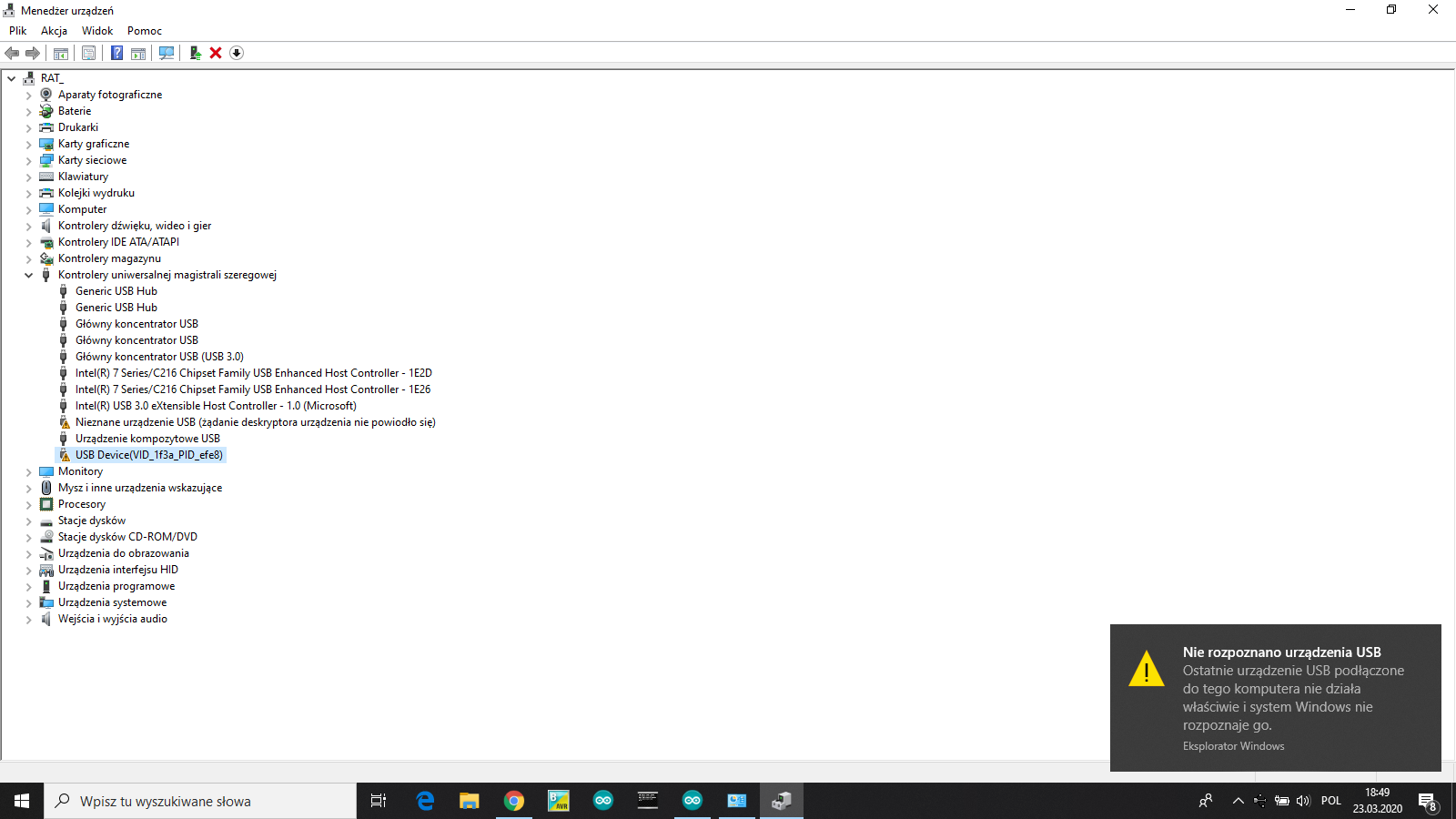Image resolution: width=1456 pixels, height=819 pixels.
Task: Open Task View on the taskbar
Action: tap(379, 801)
